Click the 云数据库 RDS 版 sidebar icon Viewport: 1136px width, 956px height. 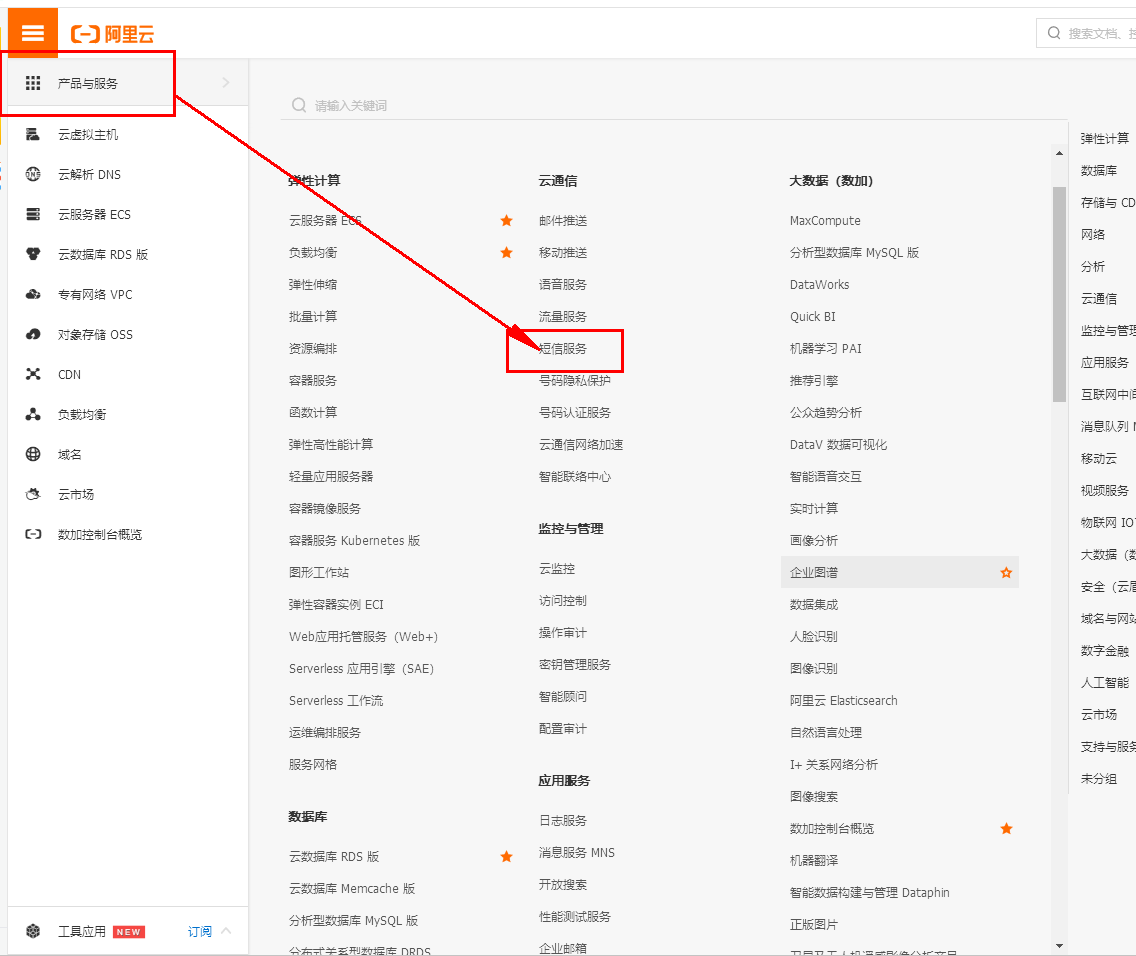click(33, 254)
